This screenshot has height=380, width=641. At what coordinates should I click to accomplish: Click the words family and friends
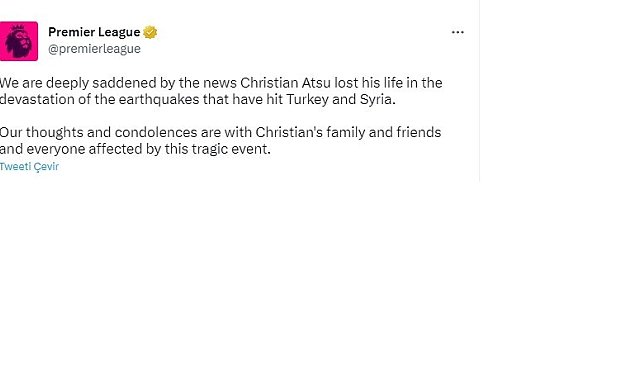click(x=383, y=132)
